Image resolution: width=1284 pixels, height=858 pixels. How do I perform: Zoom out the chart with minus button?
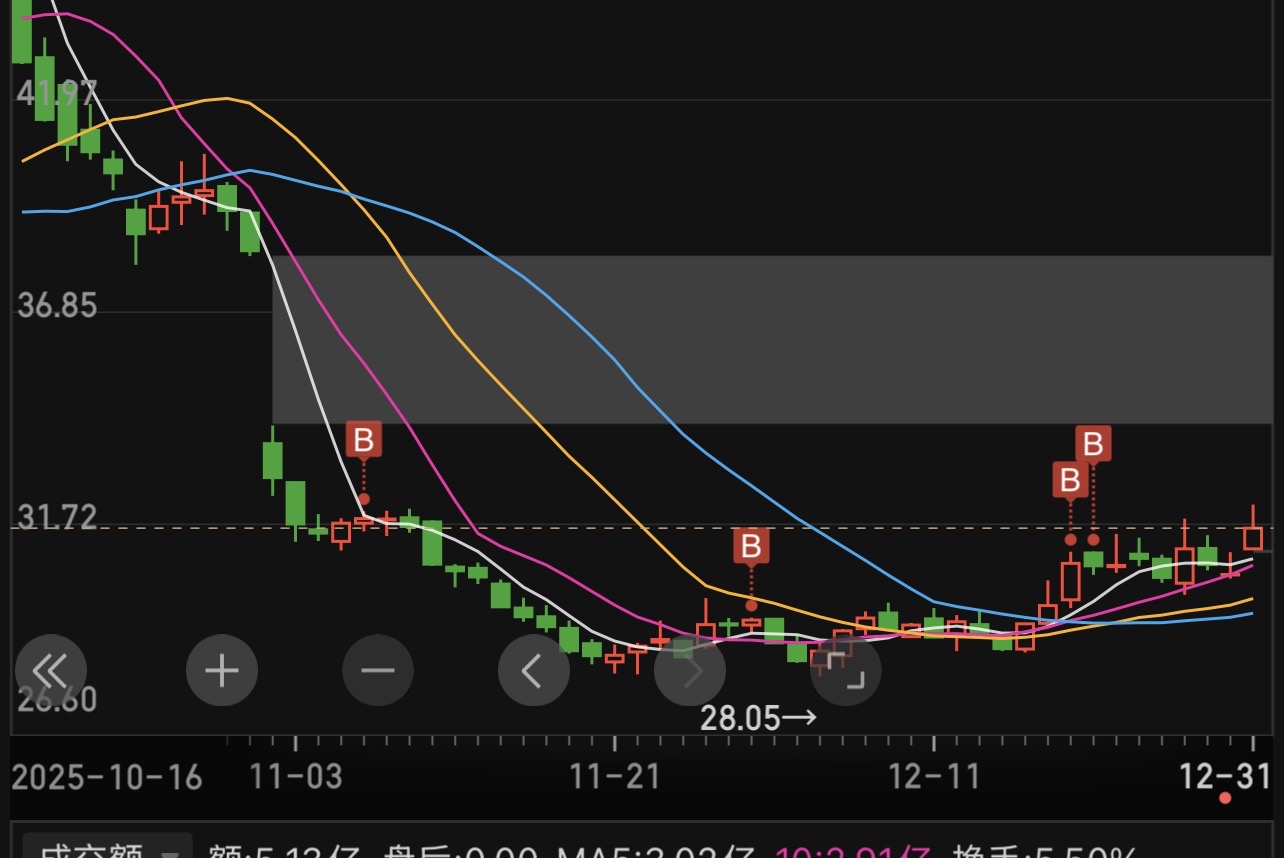[378, 670]
